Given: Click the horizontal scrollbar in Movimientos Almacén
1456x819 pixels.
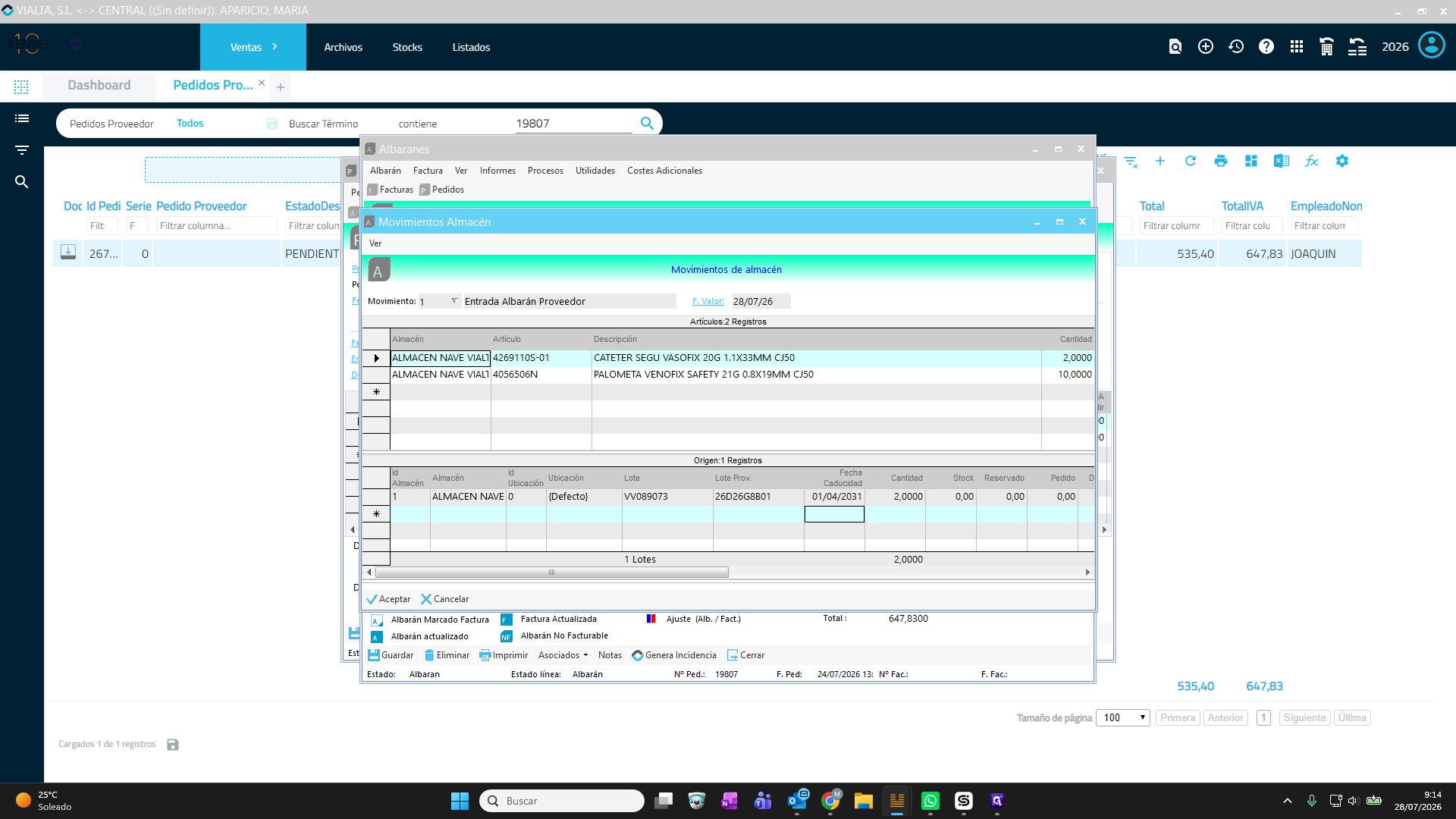Looking at the screenshot, I should (551, 573).
